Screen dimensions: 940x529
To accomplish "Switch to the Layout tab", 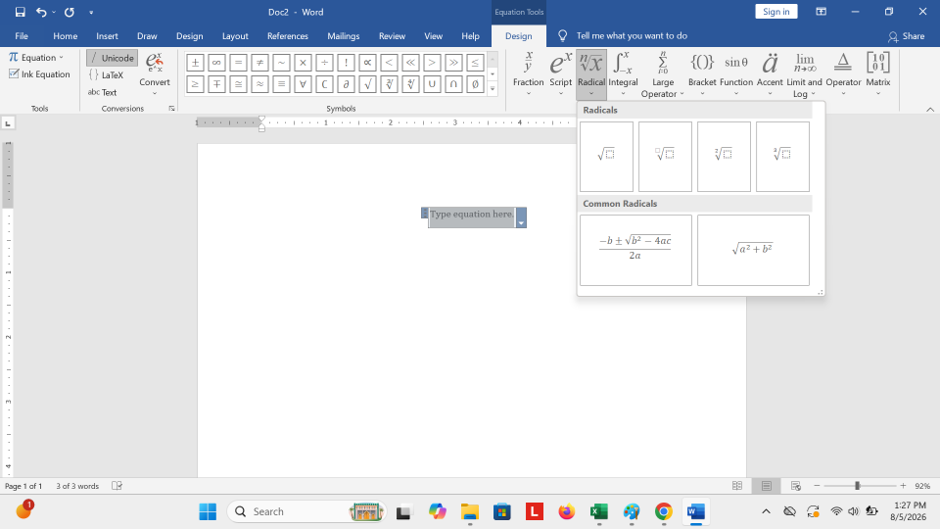I will click(x=235, y=36).
